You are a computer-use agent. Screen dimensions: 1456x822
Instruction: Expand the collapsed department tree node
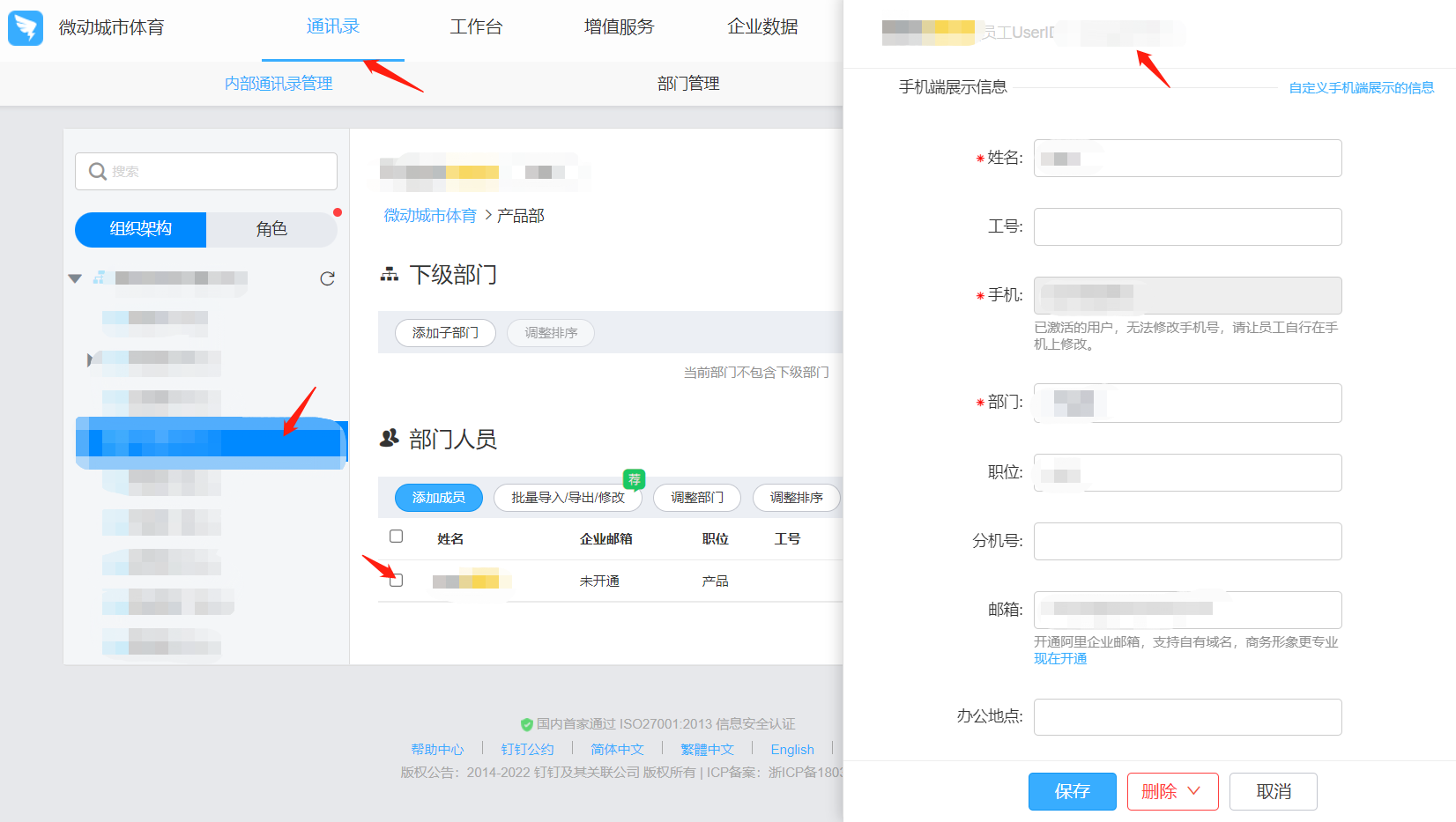point(90,359)
